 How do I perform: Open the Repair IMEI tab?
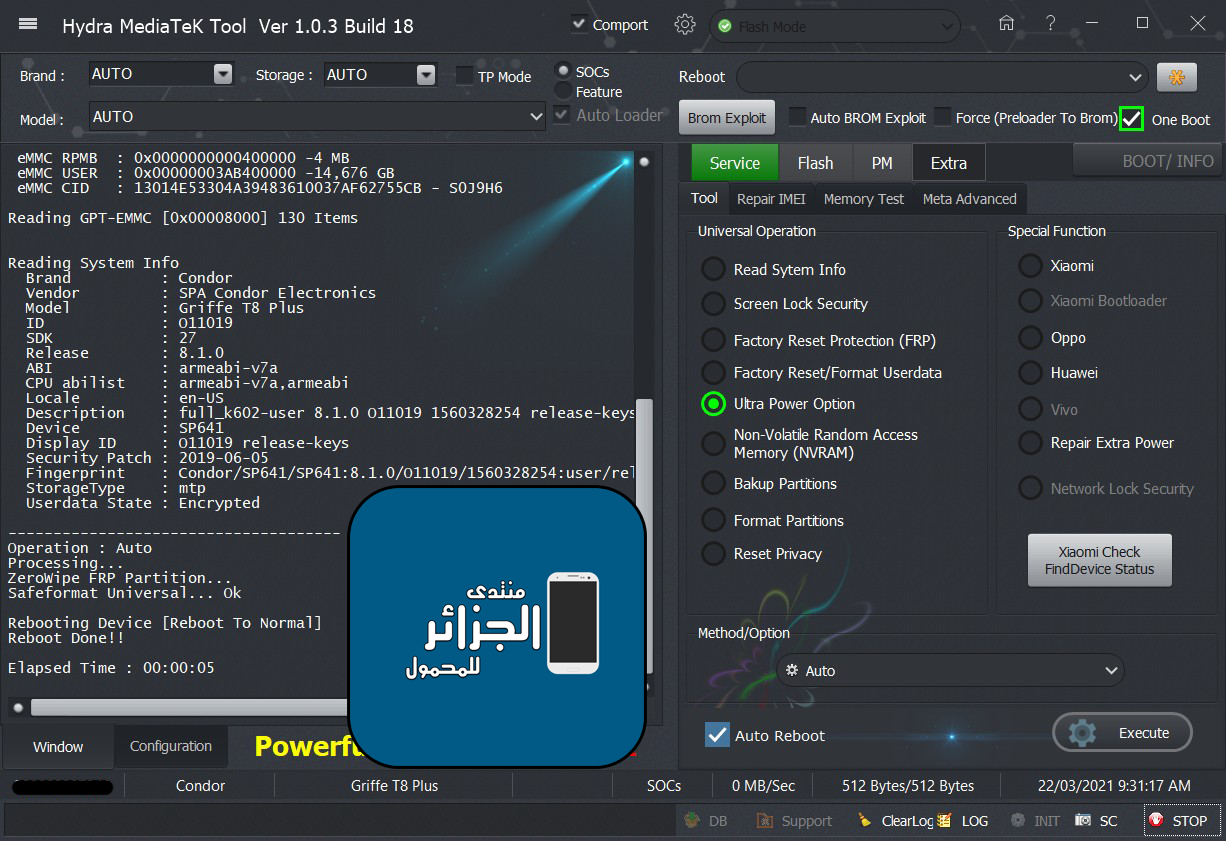pyautogui.click(x=771, y=199)
